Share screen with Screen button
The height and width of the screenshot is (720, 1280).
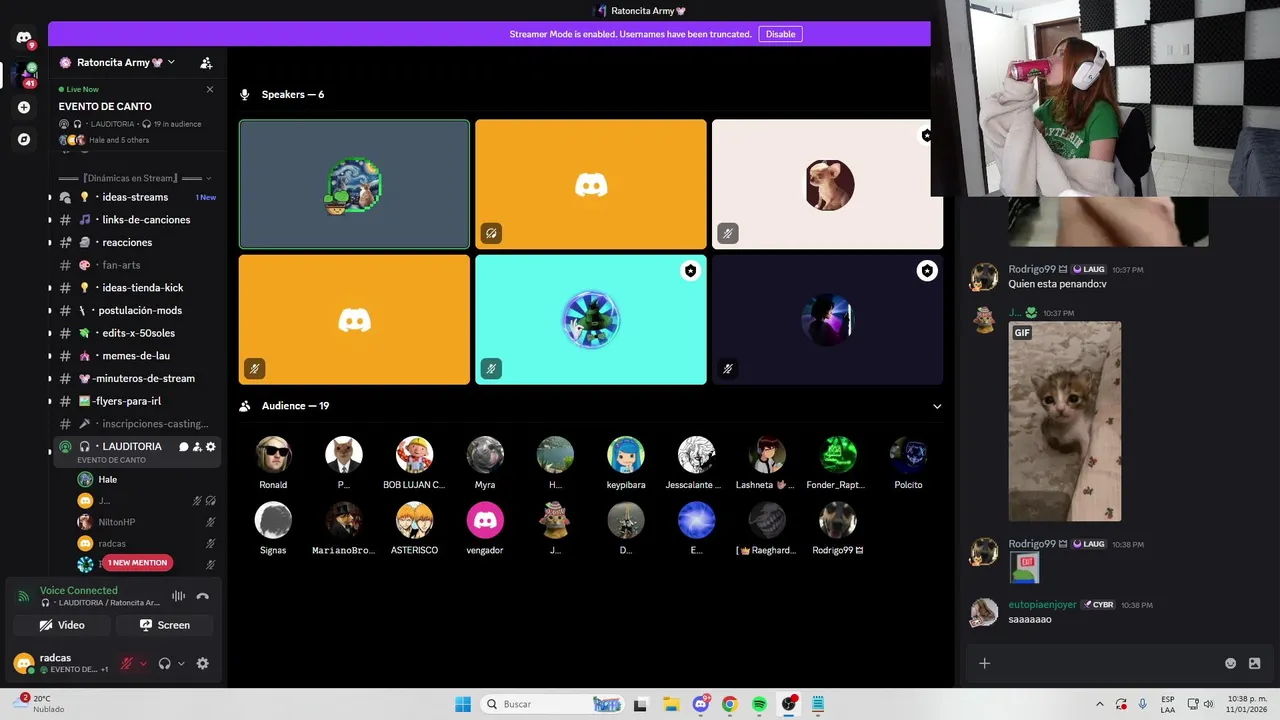(165, 625)
